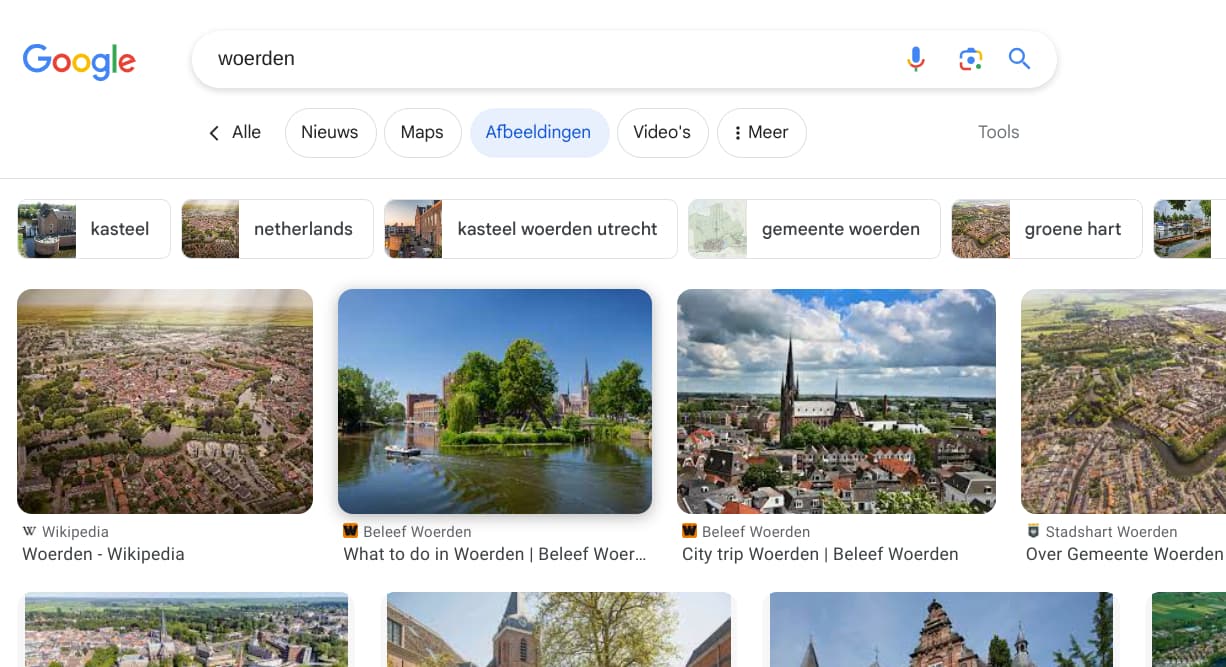
Task: Open church skyline City trip photo
Action: [836, 401]
